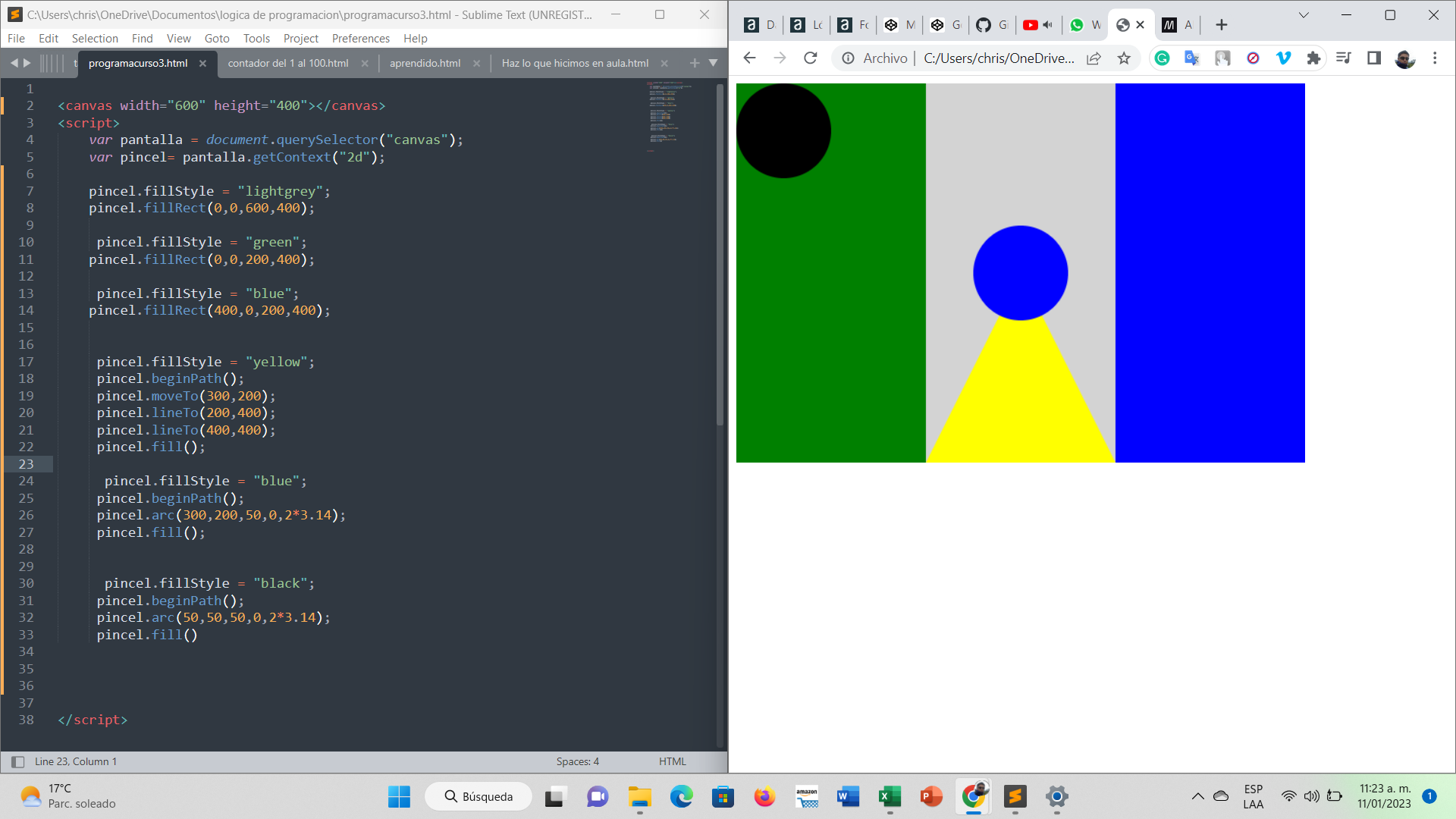
Task: Click the Sublime minimap code preview
Action: 669,115
